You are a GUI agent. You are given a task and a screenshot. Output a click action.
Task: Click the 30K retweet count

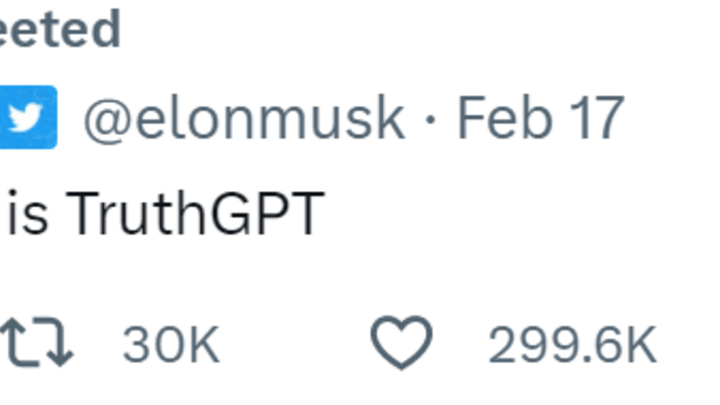(x=171, y=344)
